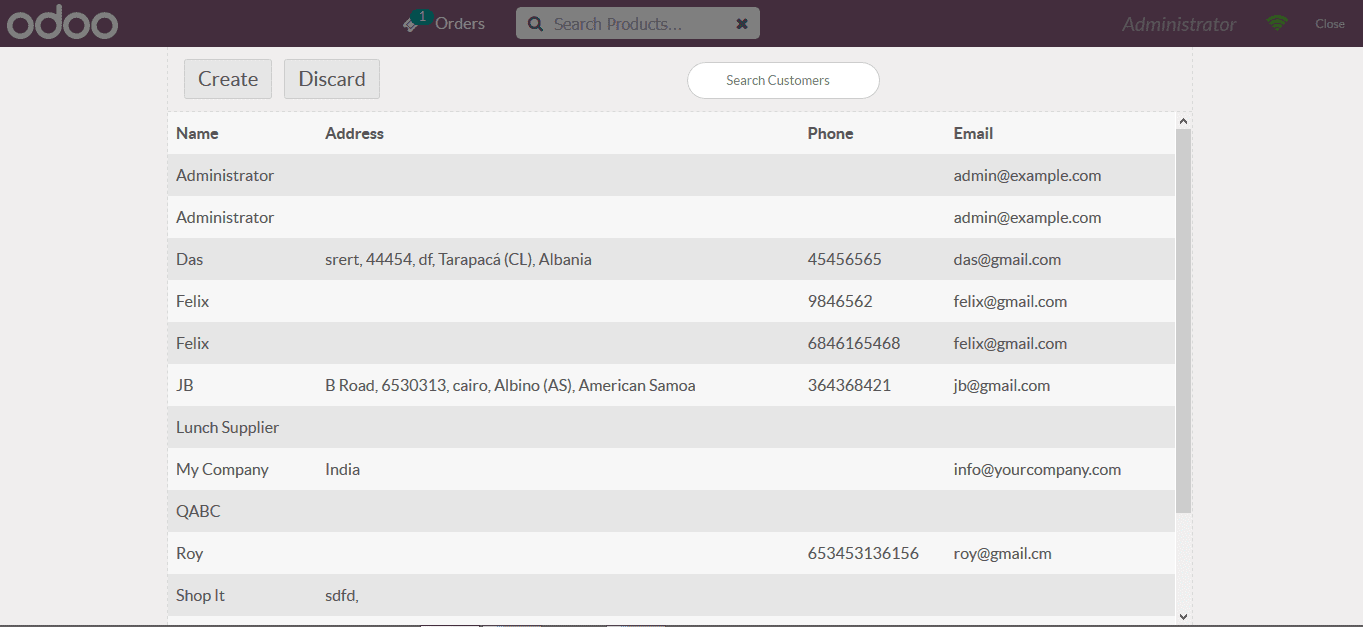Click the scrollbar up arrow

(x=1183, y=118)
